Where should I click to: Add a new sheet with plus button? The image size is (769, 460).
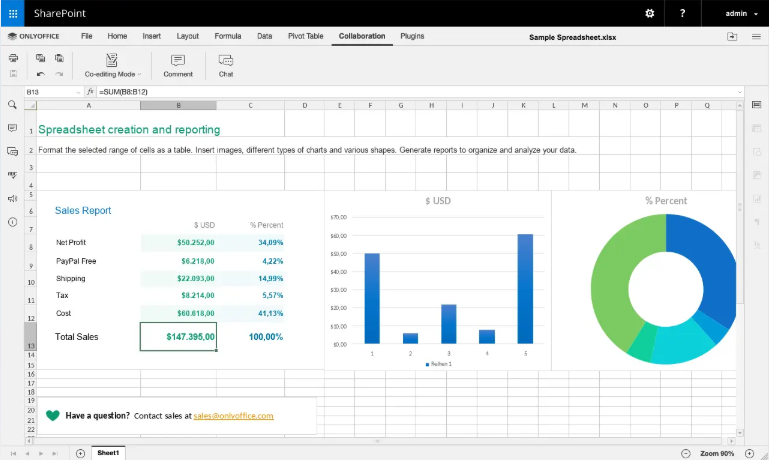tap(80, 454)
